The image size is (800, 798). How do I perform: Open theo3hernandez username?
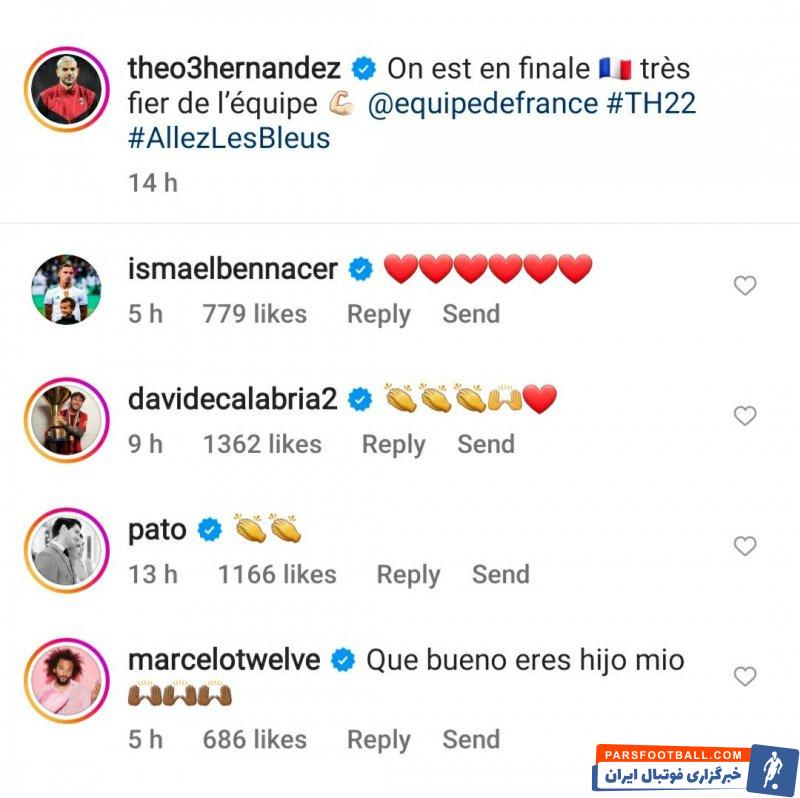[x=234, y=68]
